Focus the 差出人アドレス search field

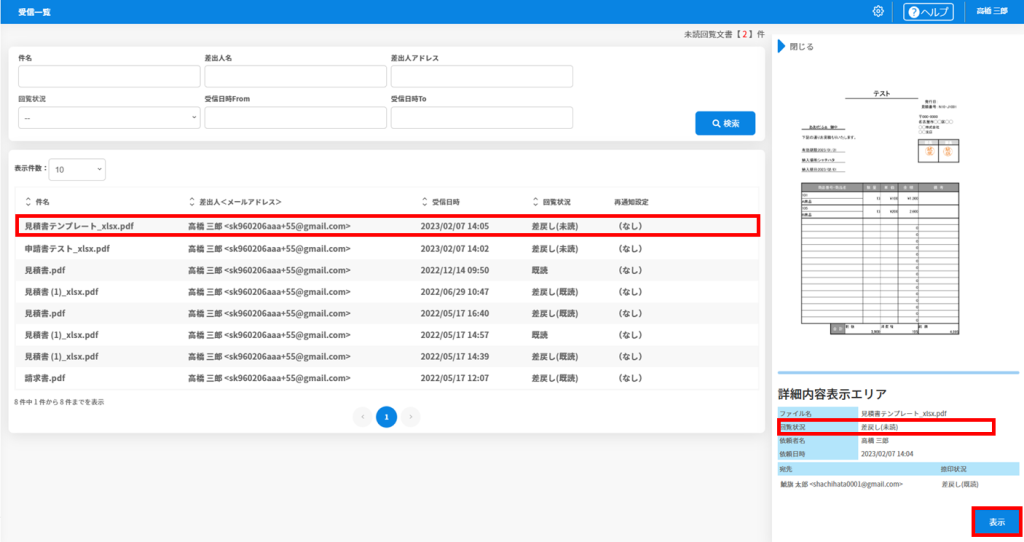click(482, 76)
